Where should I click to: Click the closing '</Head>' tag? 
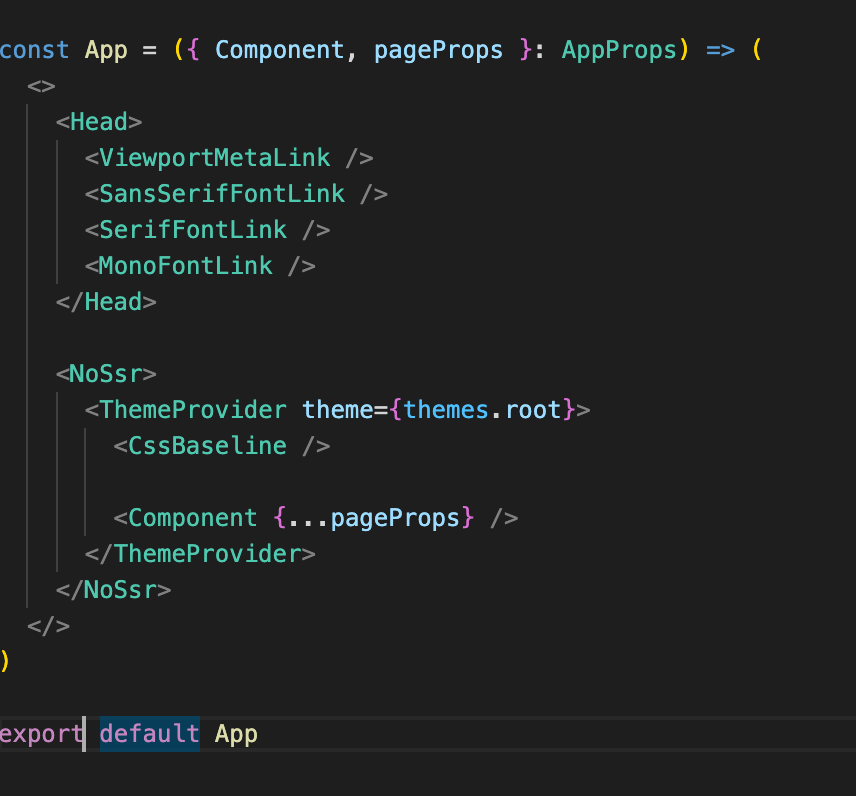106,302
